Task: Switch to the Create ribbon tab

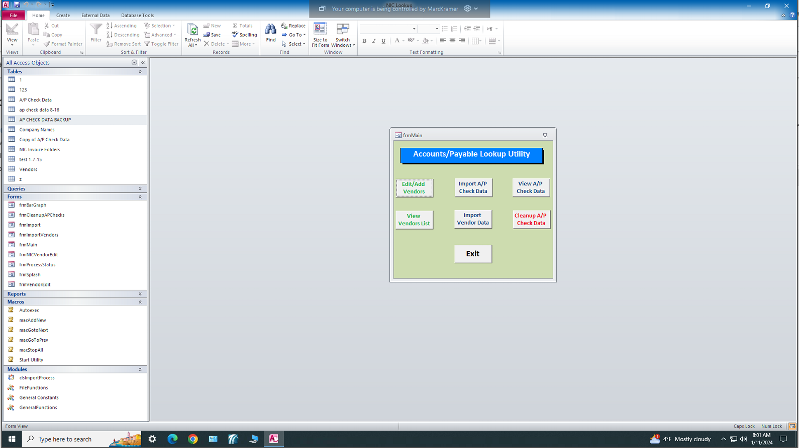Action: point(63,15)
